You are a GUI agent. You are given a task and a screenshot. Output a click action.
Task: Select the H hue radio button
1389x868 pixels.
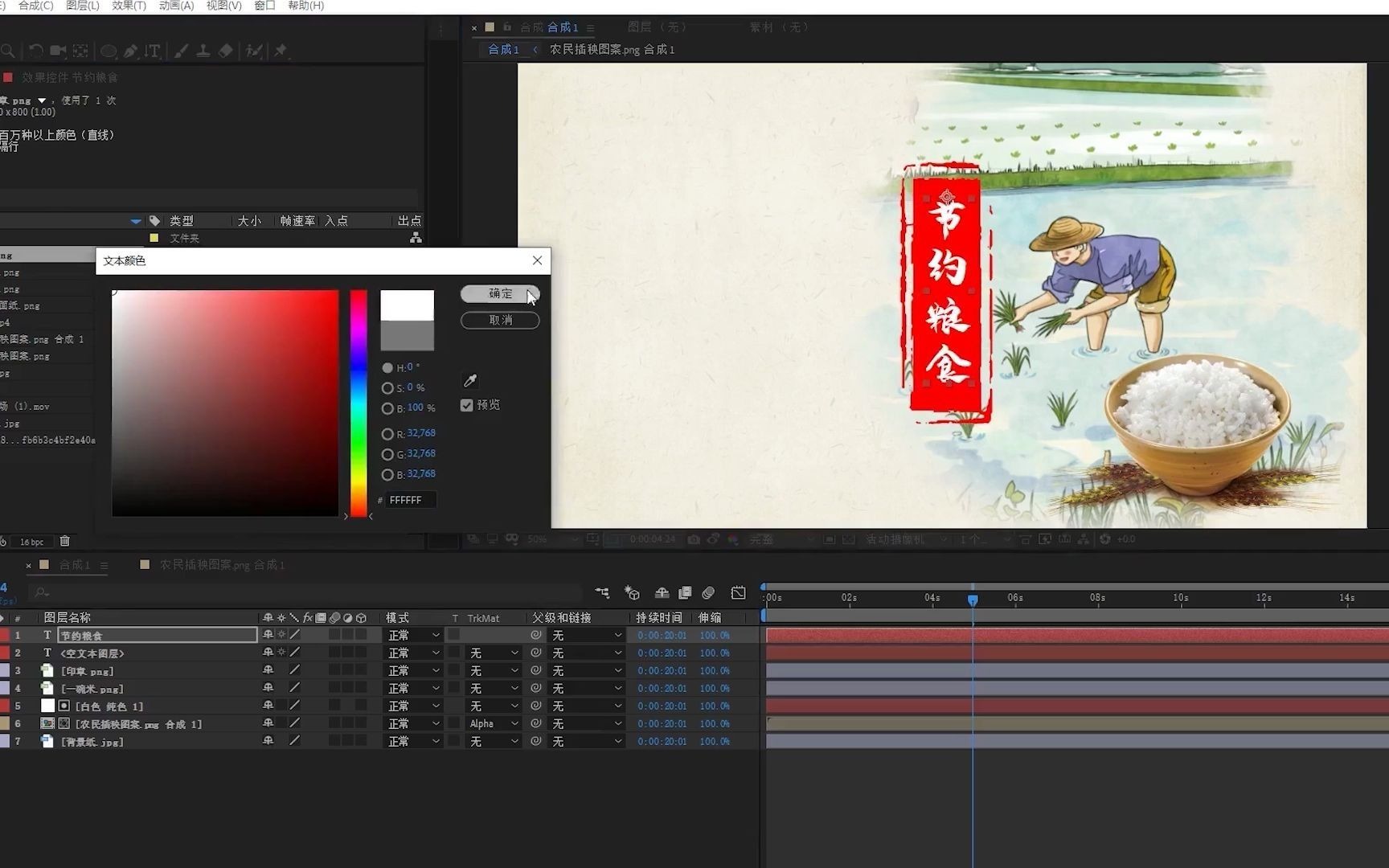coord(387,367)
